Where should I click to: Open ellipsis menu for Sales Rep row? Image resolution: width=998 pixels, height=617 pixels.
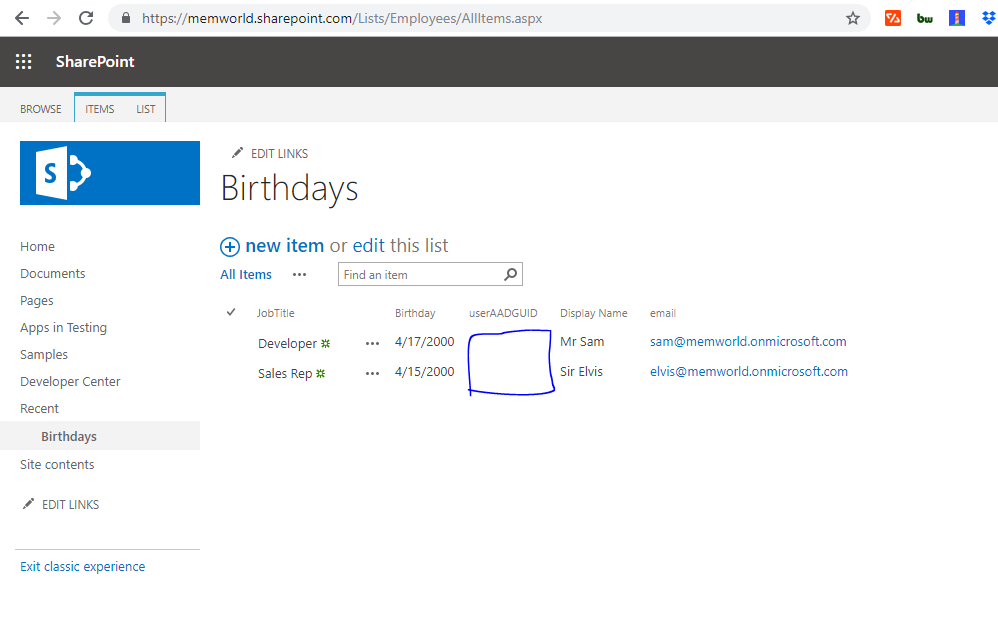pyautogui.click(x=373, y=373)
